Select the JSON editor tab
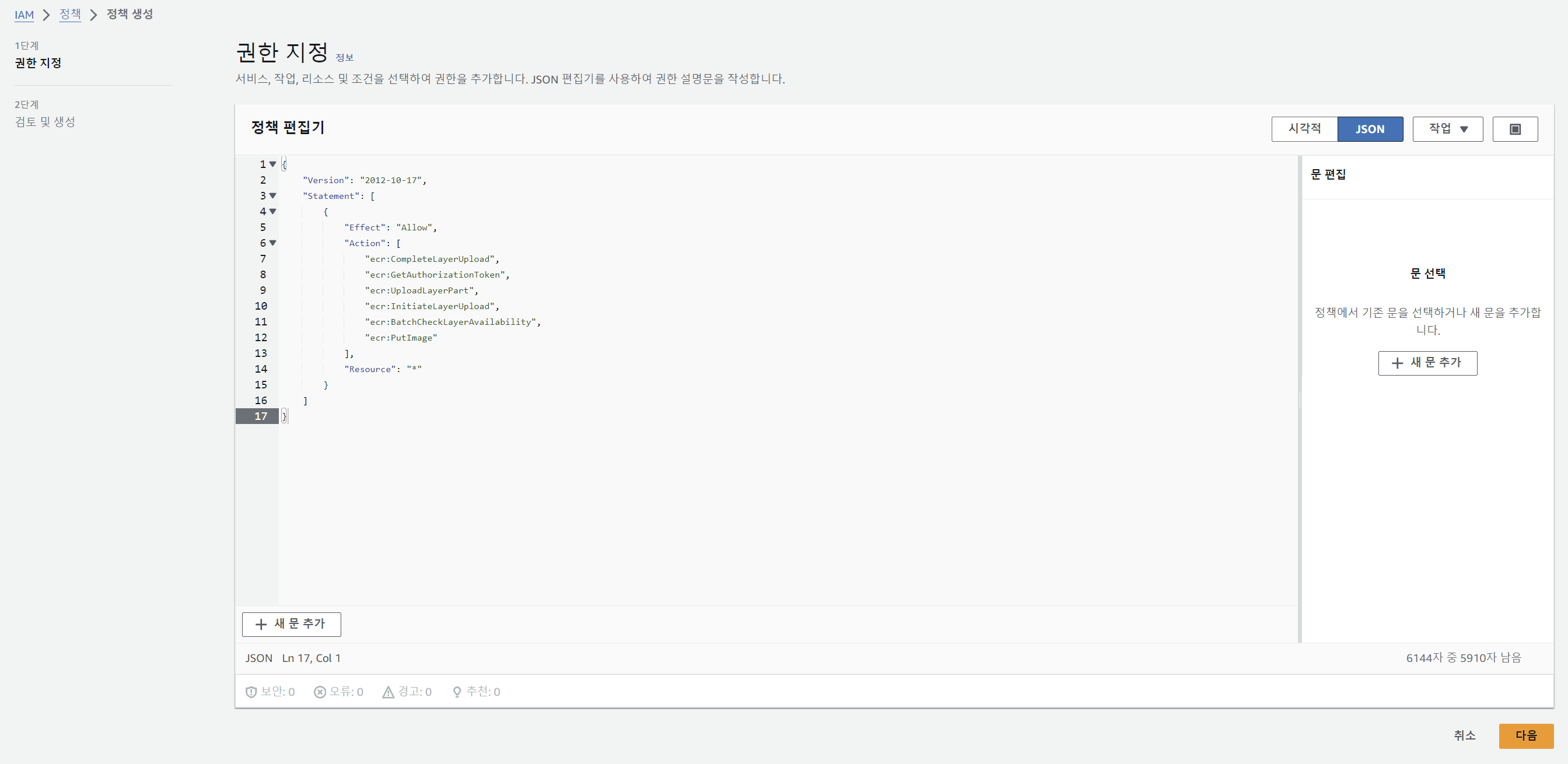This screenshot has width=1568, height=764. point(1370,129)
